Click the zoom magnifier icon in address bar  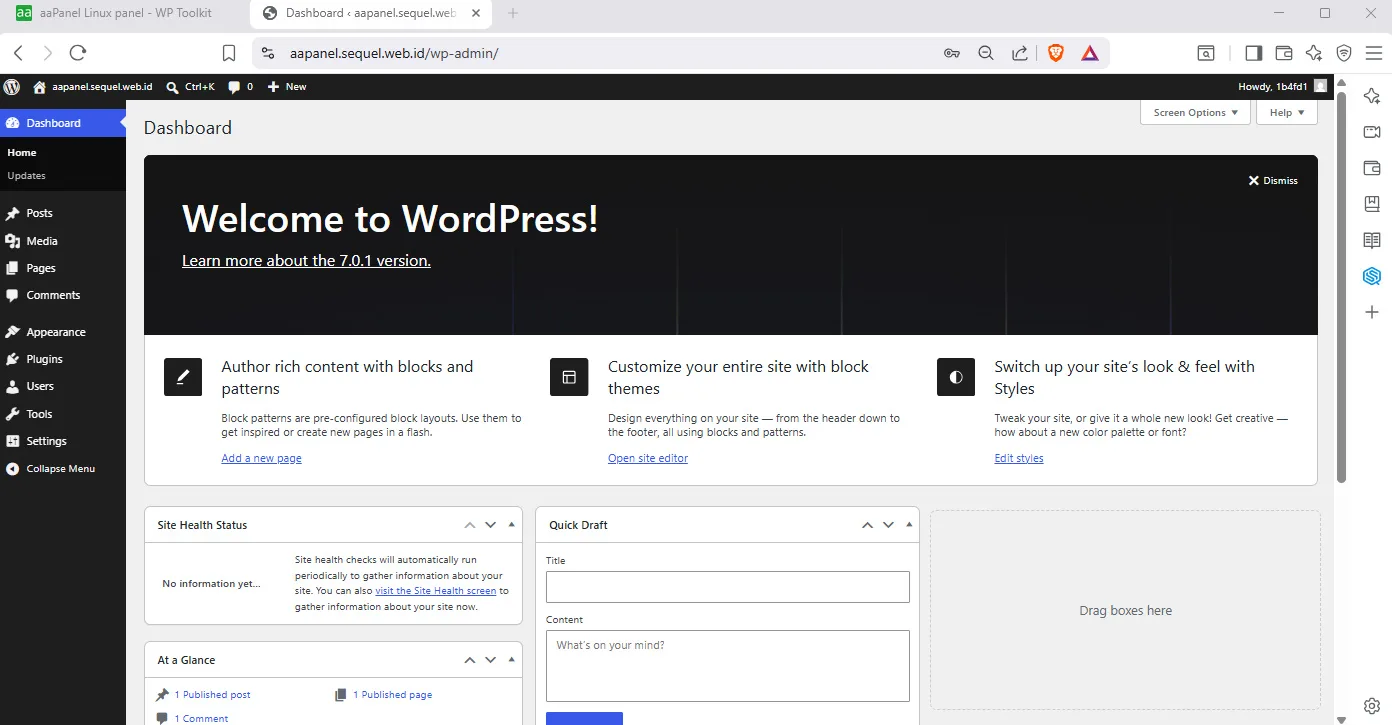pos(986,53)
